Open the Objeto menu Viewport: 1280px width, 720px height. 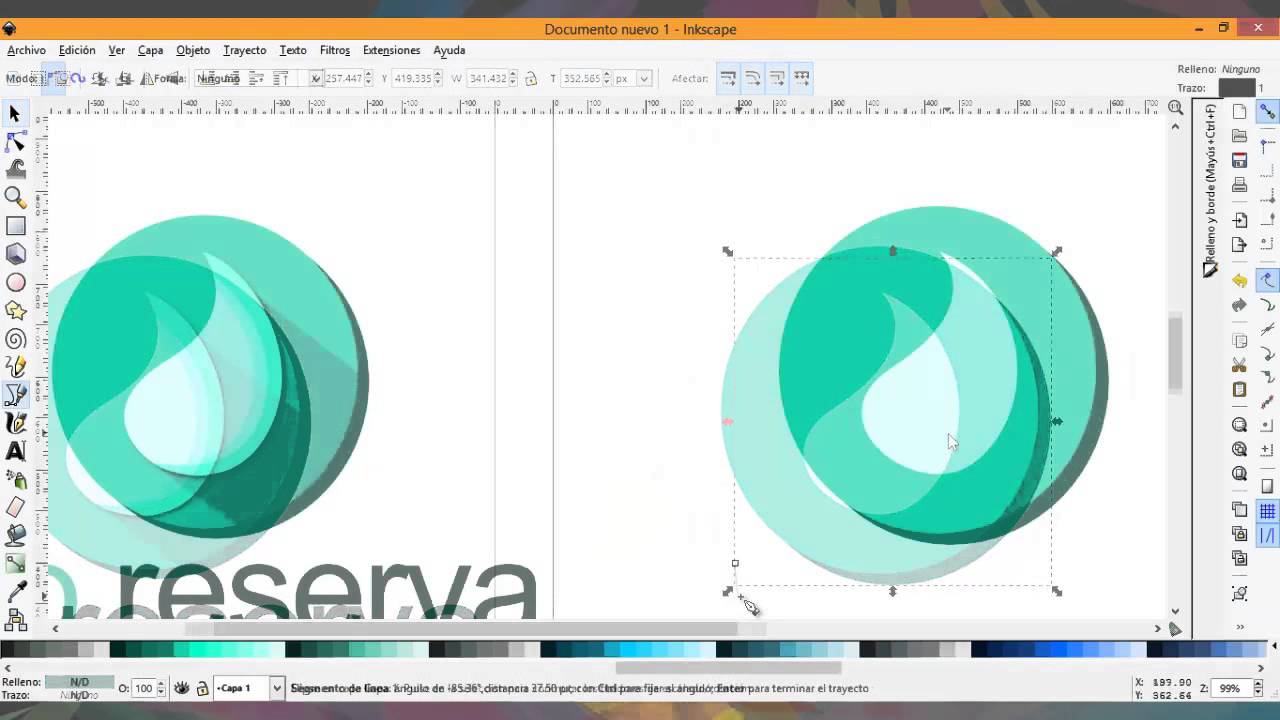click(193, 50)
